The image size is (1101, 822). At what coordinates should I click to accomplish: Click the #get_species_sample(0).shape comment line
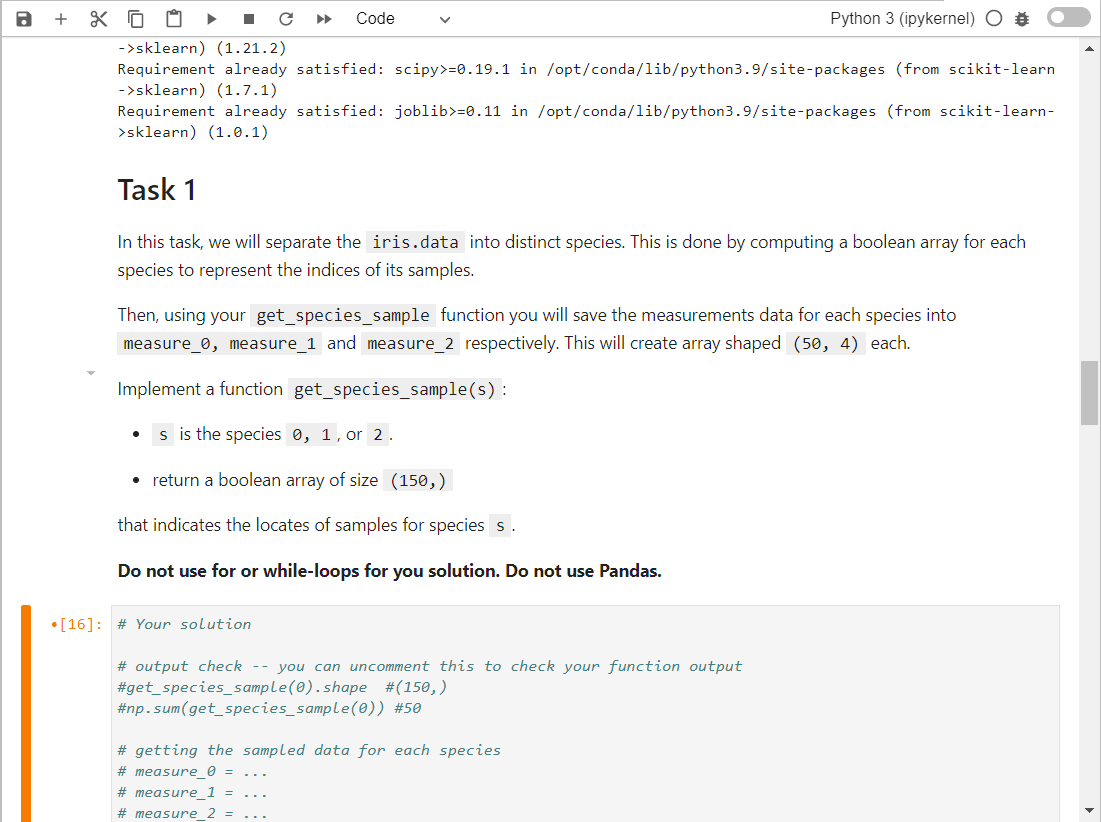(x=282, y=687)
